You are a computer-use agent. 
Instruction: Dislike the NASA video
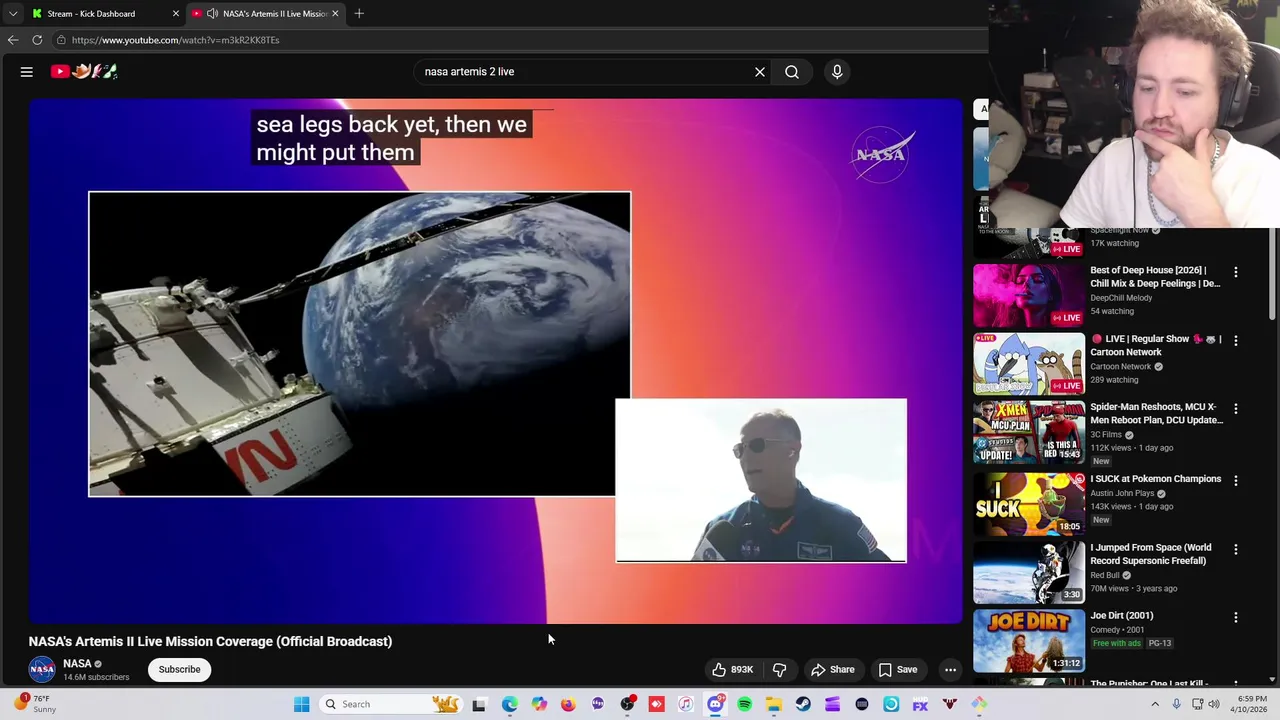click(x=779, y=670)
